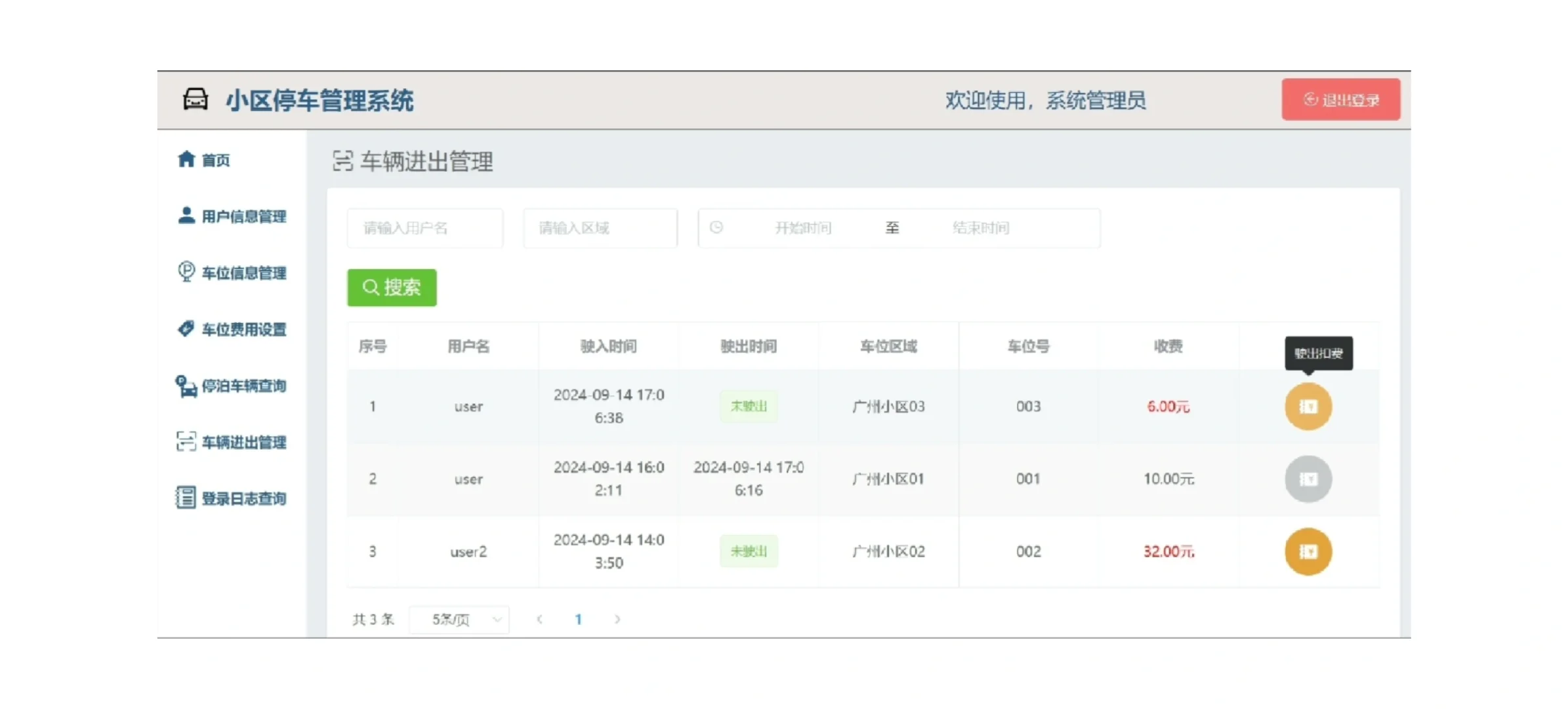Click the orange checkout icon for user2 row
Screen dimensions: 1568x709
(x=1308, y=552)
